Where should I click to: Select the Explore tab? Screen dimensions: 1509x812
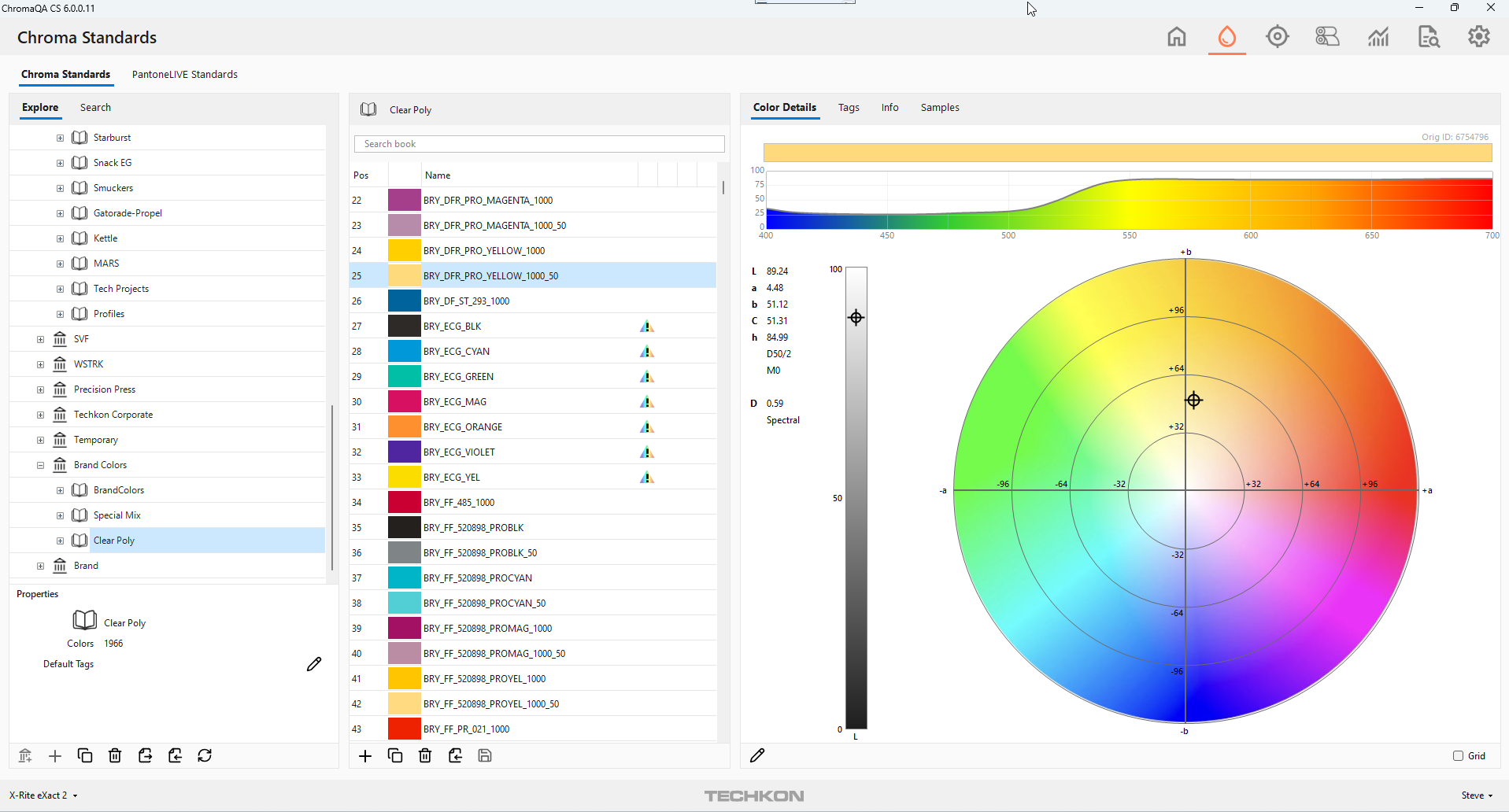pos(40,107)
